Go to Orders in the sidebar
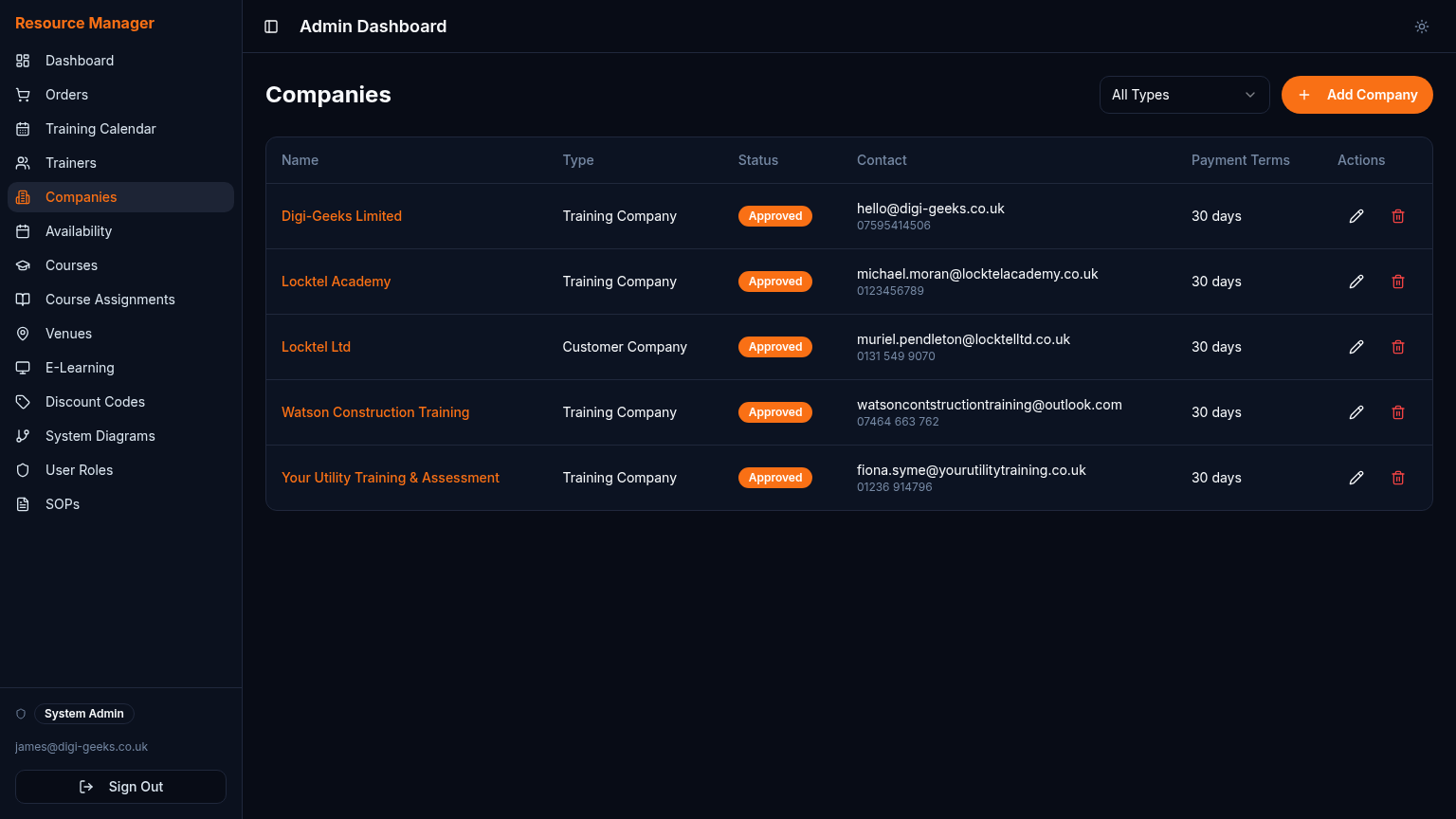 click(120, 95)
